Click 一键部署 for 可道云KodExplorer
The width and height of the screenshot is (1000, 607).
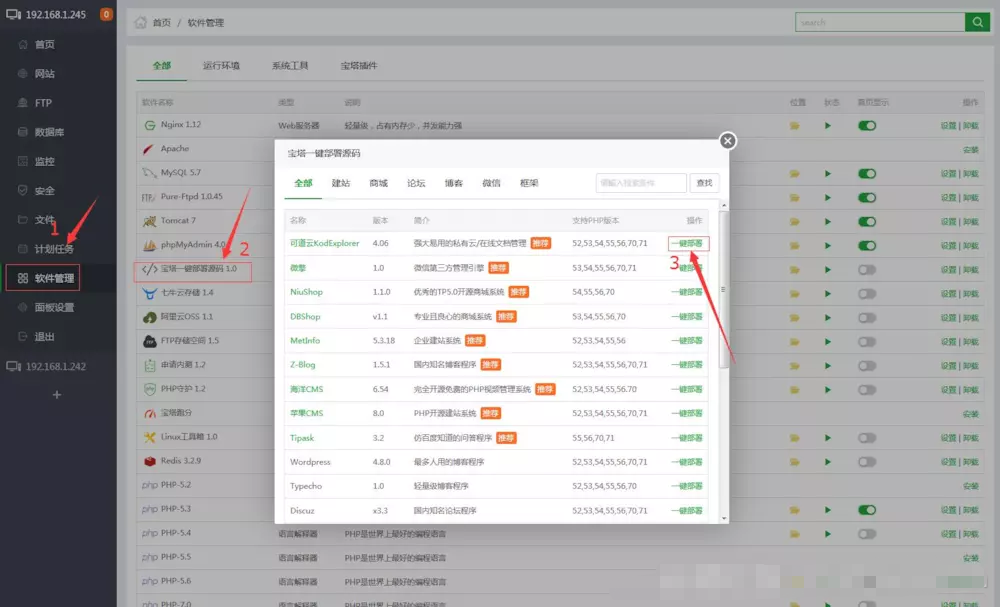click(x=688, y=244)
